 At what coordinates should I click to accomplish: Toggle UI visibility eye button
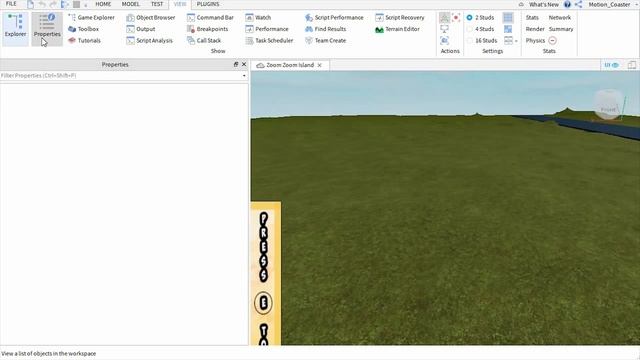[x=611, y=65]
